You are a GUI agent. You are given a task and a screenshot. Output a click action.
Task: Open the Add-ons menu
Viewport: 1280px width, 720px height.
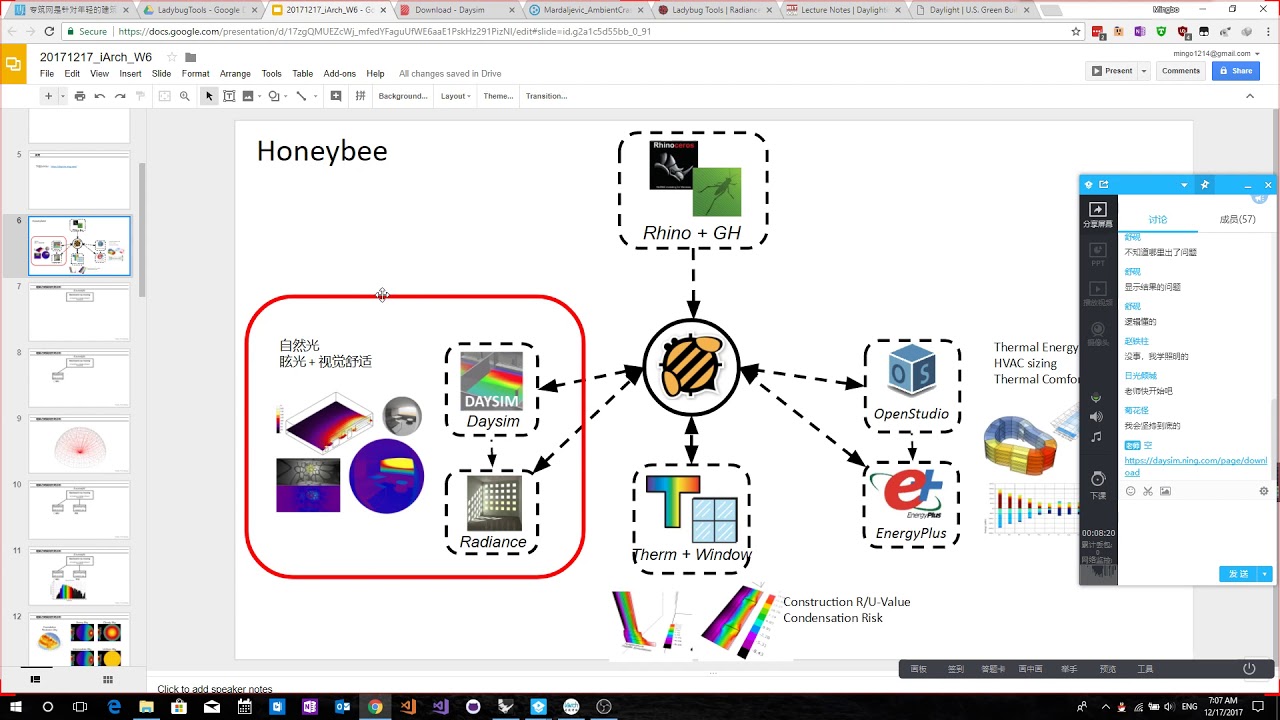point(339,74)
